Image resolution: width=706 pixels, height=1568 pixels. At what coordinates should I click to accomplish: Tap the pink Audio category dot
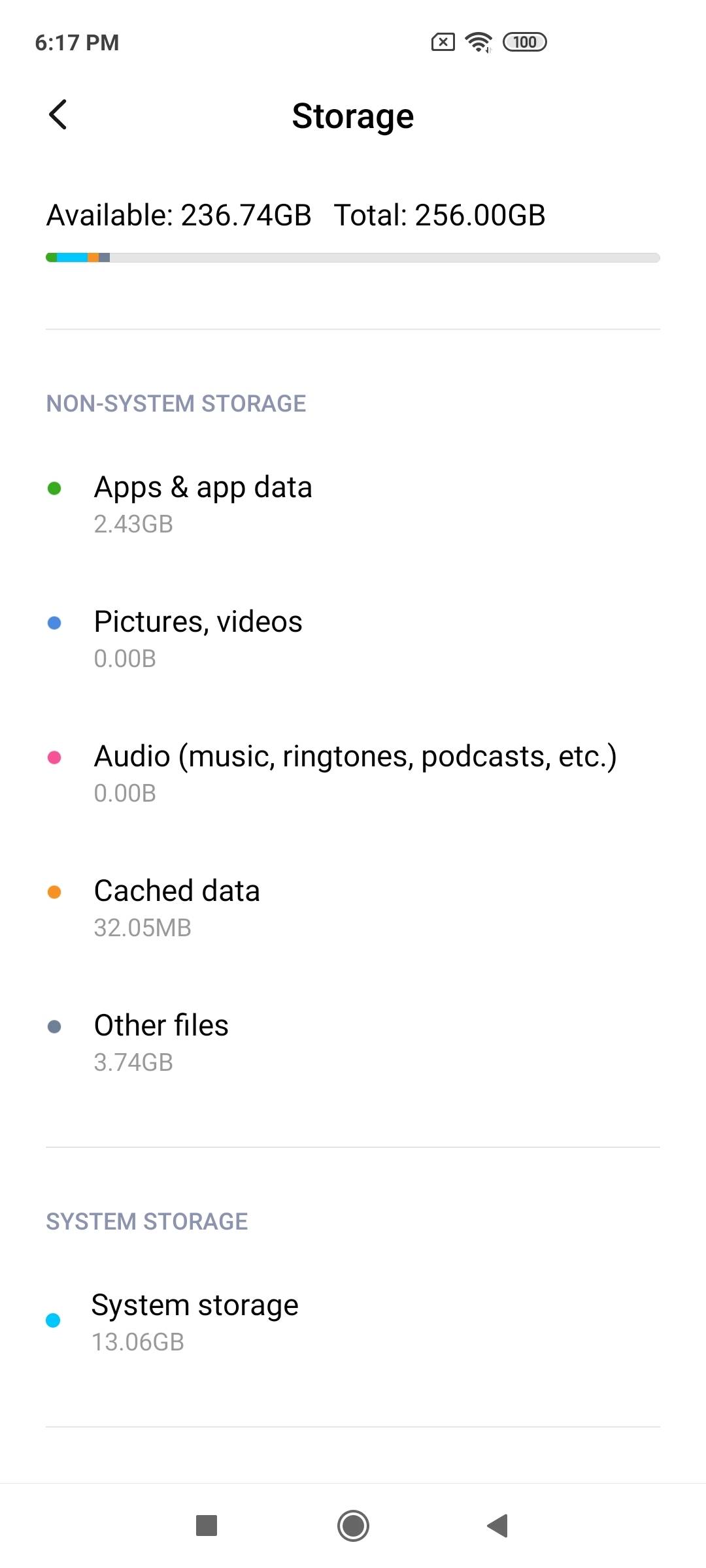pyautogui.click(x=54, y=758)
